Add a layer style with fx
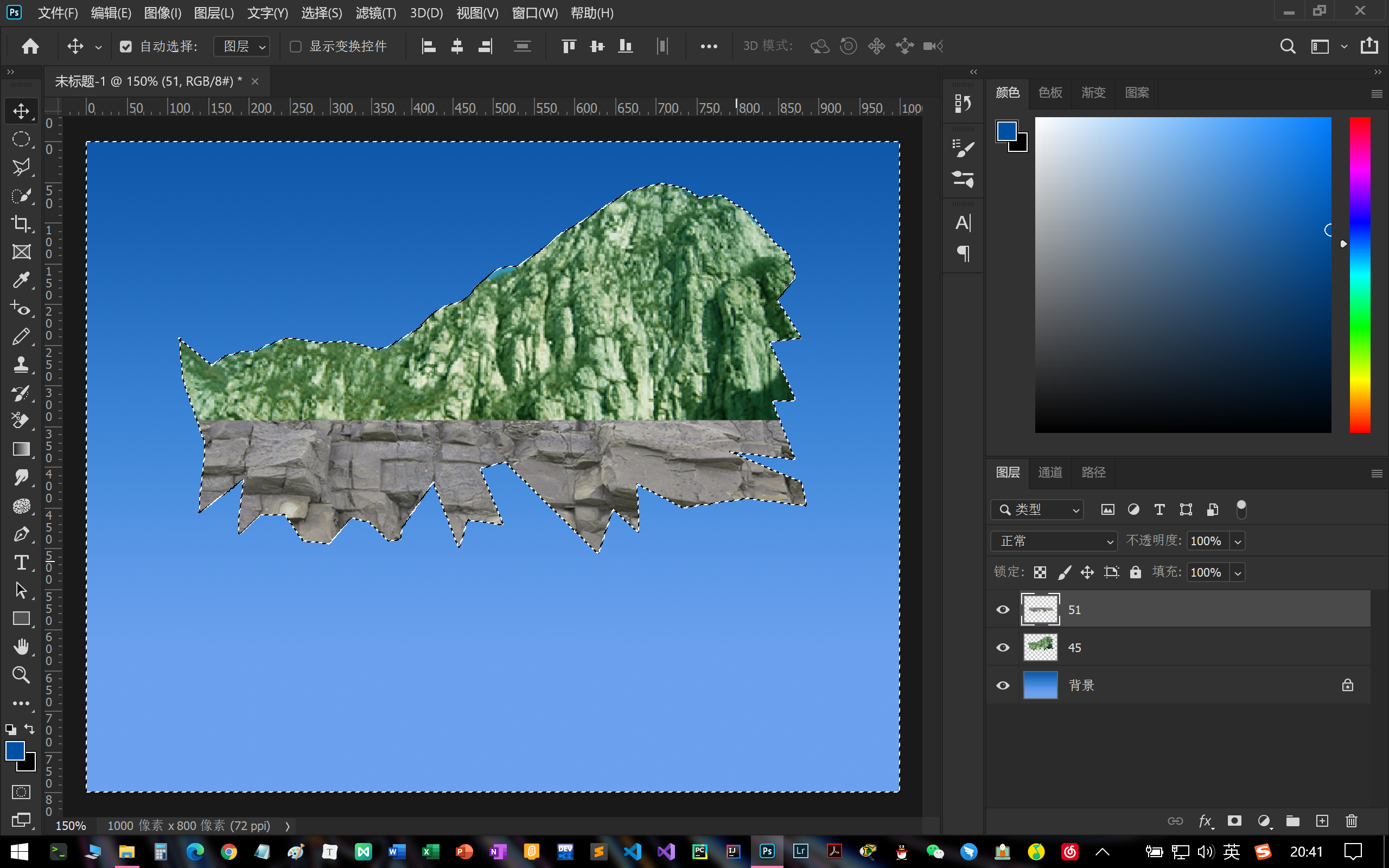1389x868 pixels. 1205,821
